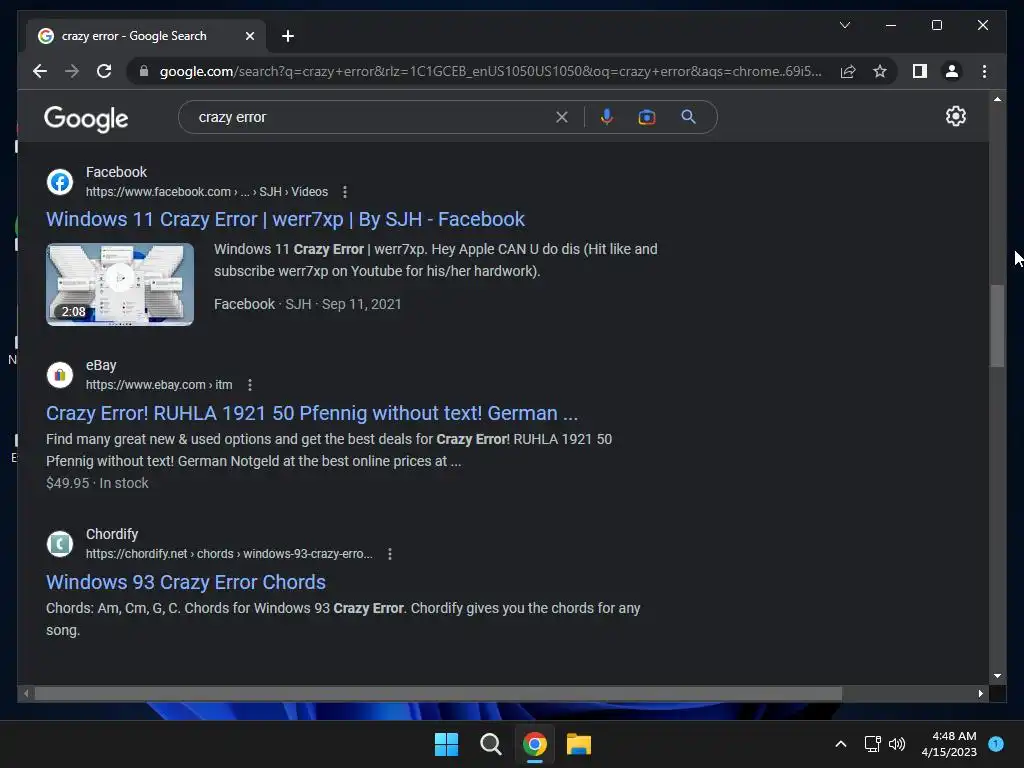Screen dimensions: 1024x768
Task: Search by image with the camera icon
Action: [647, 117]
